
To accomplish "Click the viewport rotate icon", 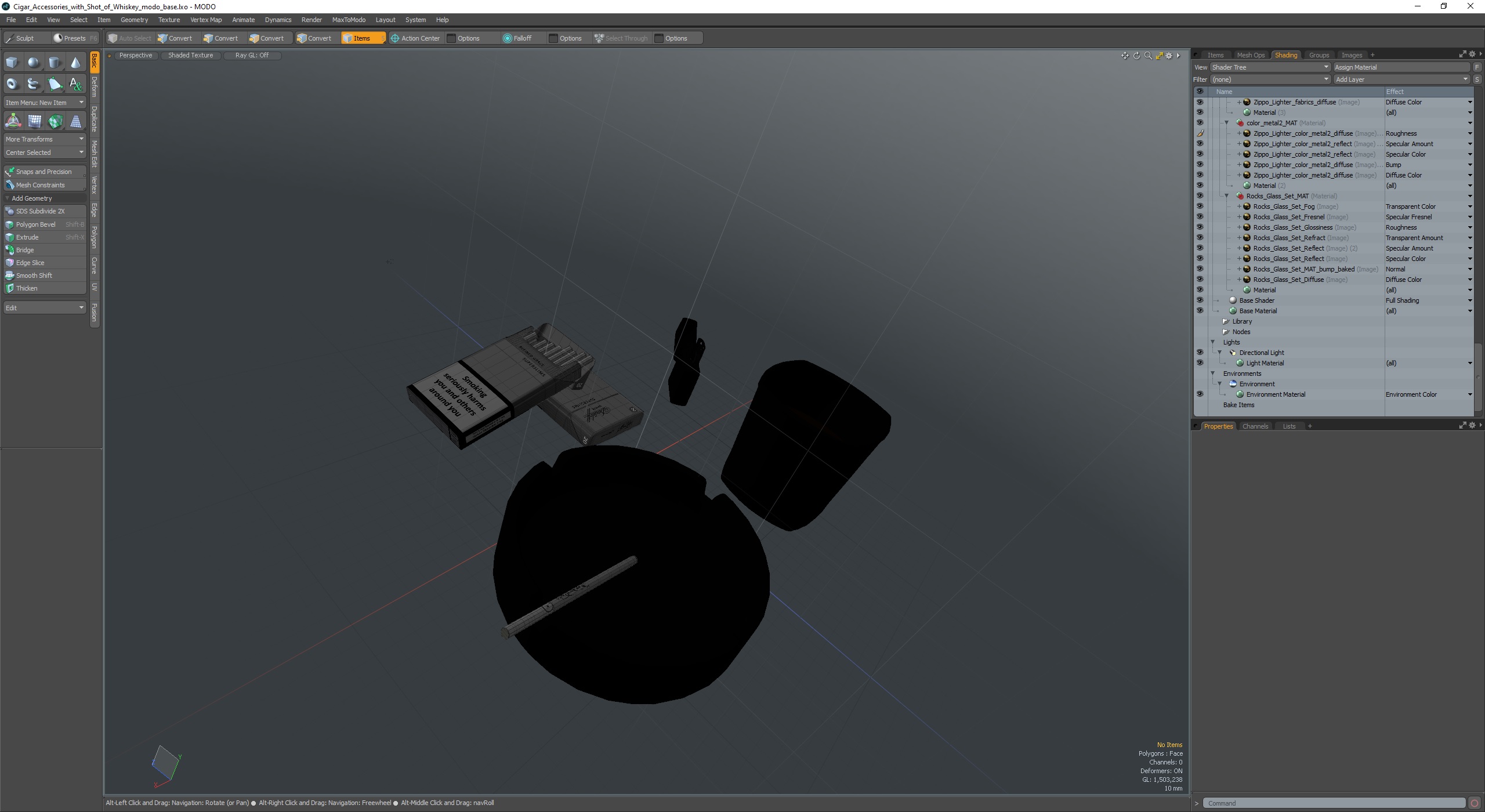I will (1136, 56).
